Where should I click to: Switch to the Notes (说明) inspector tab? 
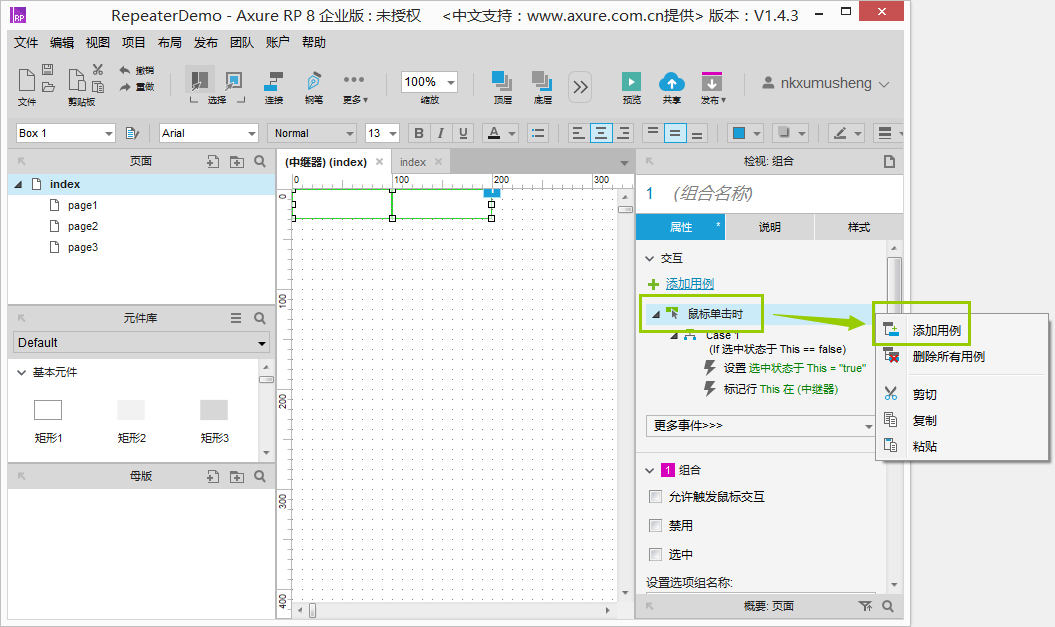[x=770, y=227]
